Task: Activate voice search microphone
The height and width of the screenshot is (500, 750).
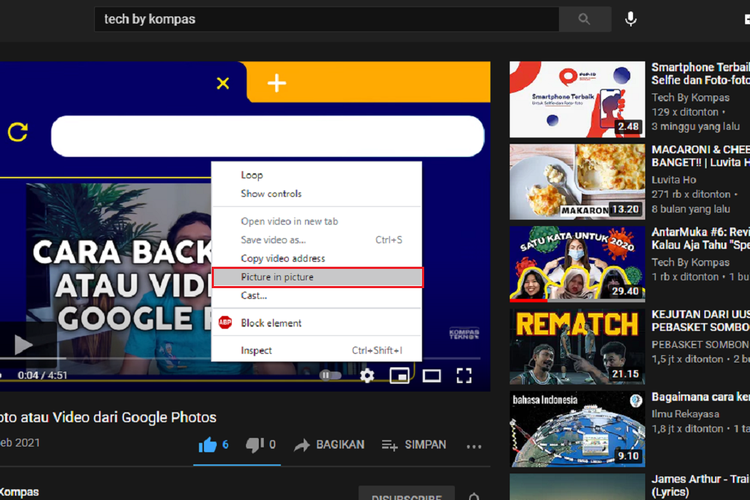Action: [x=631, y=19]
